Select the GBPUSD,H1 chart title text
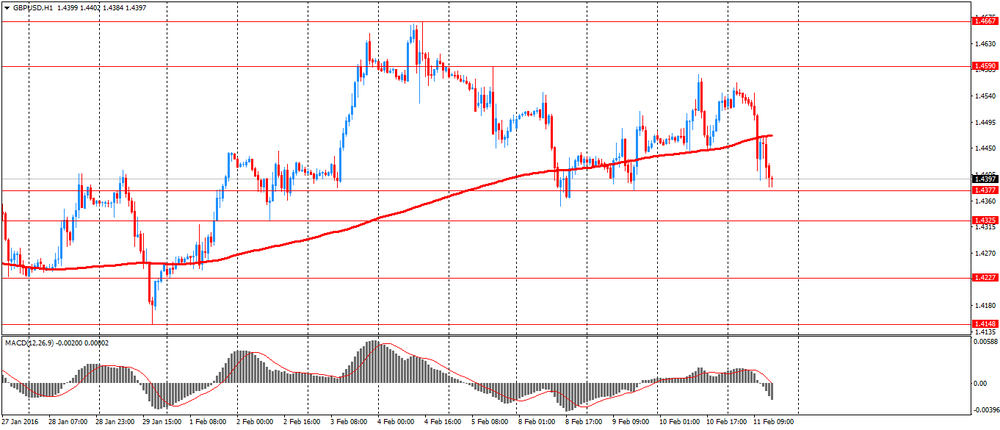Image resolution: width=1000 pixels, height=430 pixels. pyautogui.click(x=31, y=6)
